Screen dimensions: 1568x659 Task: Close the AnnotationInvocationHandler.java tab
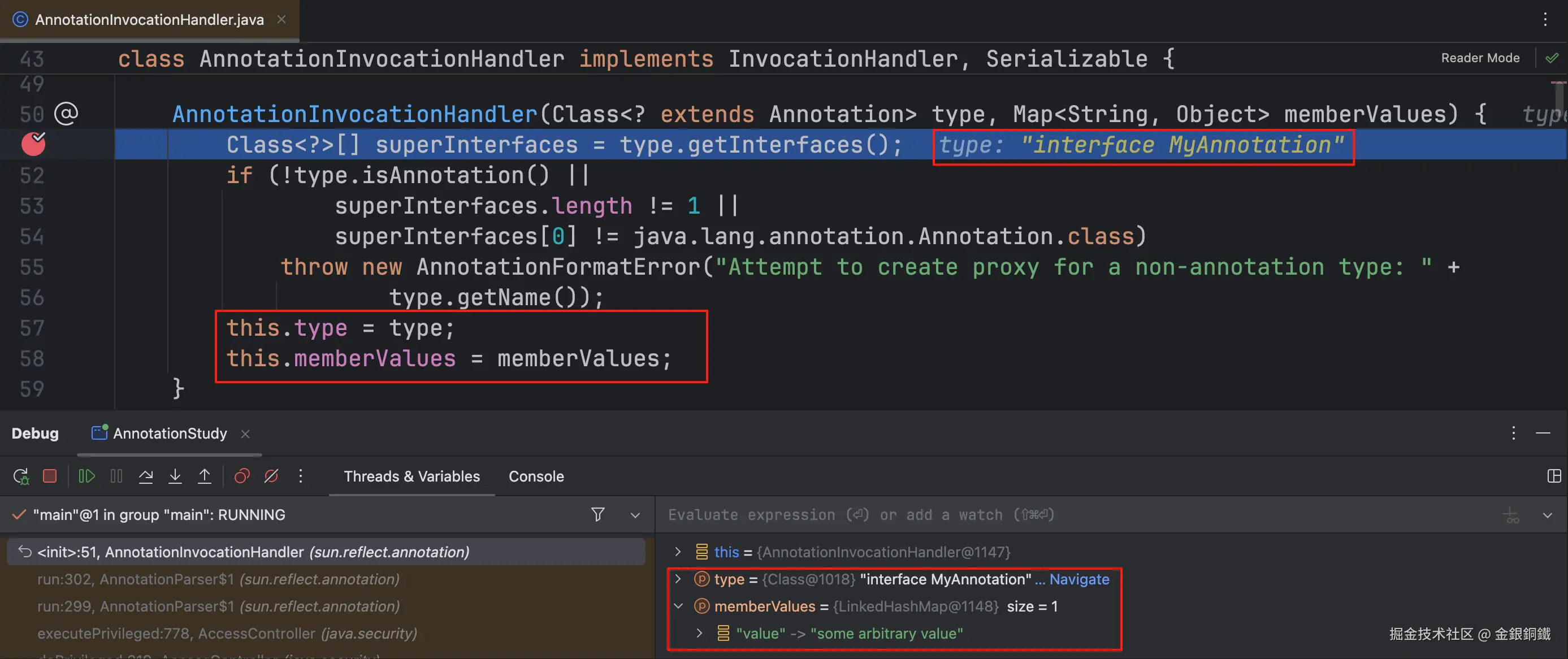point(281,19)
